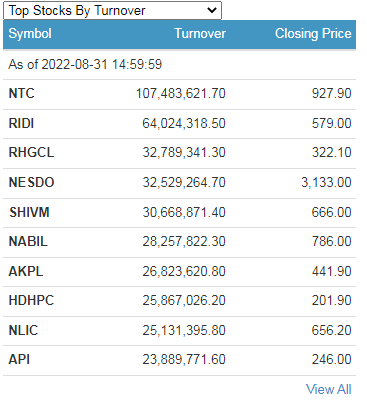
Task: Click the NLIC stock symbol
Action: click(x=23, y=330)
